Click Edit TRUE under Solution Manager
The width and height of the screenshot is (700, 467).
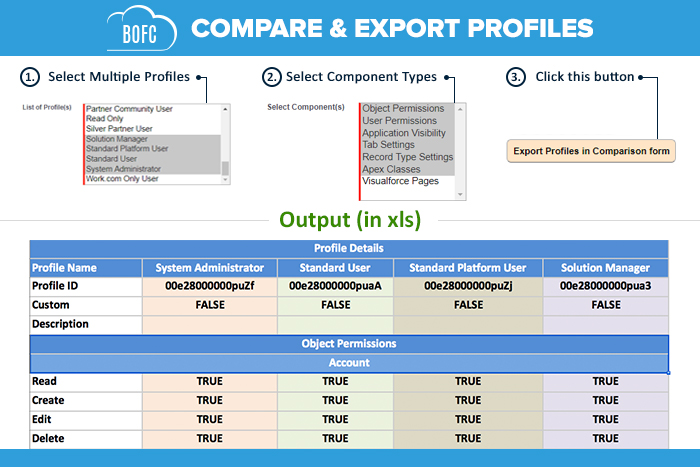[605, 420]
